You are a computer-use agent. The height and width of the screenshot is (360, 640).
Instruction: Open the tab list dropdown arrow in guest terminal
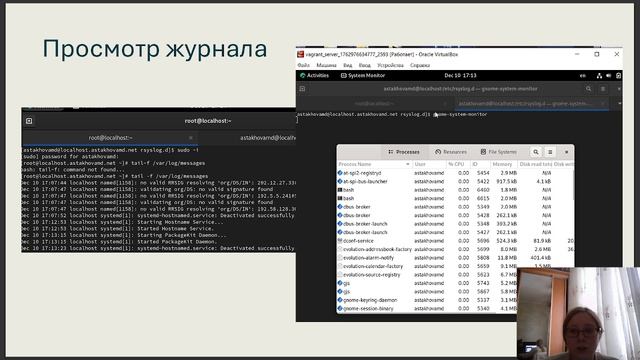tap(619, 104)
